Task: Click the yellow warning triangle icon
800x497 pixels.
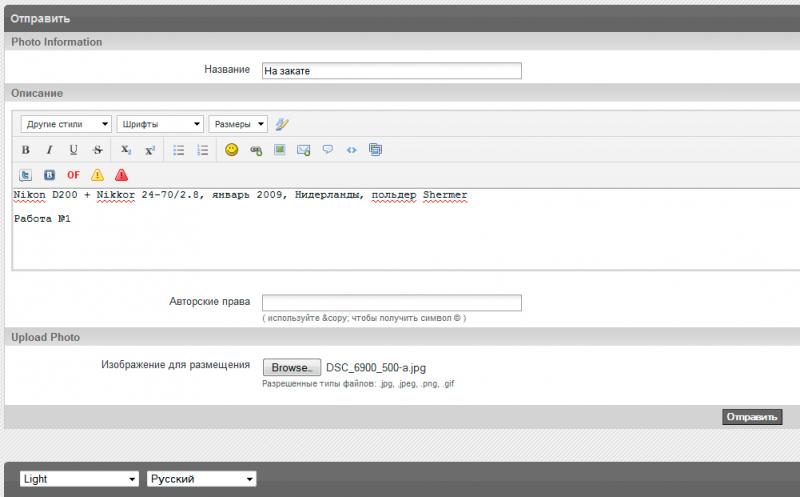Action: click(x=97, y=175)
